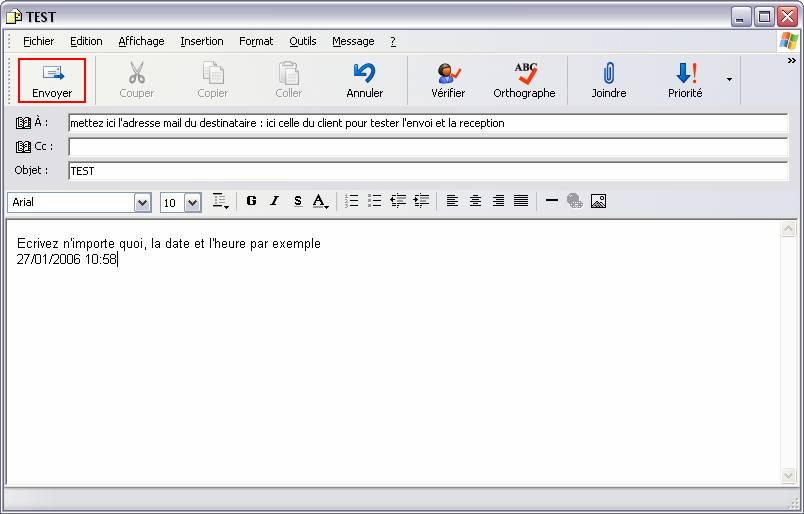Click the Couper scissors icon
This screenshot has height=514, width=804.
(x=136, y=73)
